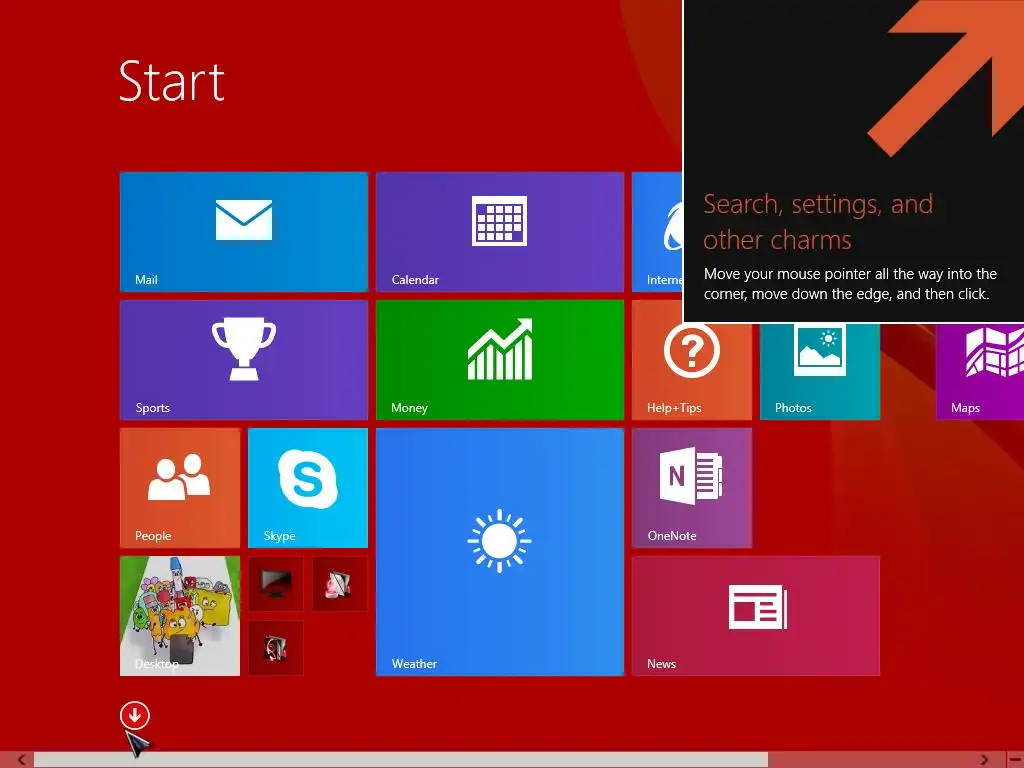Launch the OneNote tile

[x=692, y=488]
